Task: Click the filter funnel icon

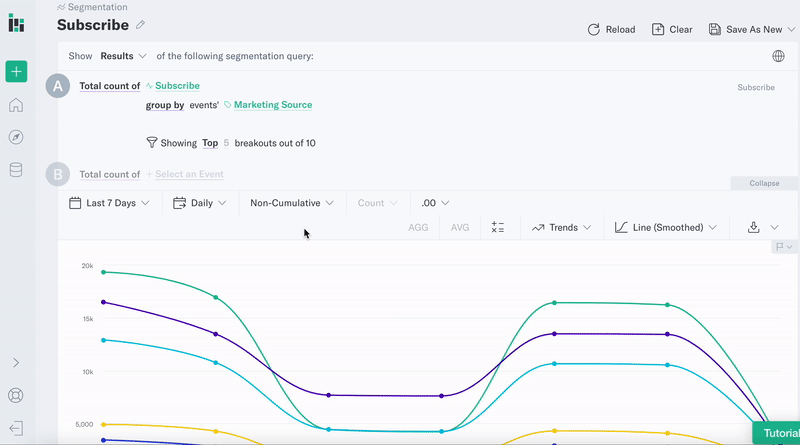Action: point(152,142)
